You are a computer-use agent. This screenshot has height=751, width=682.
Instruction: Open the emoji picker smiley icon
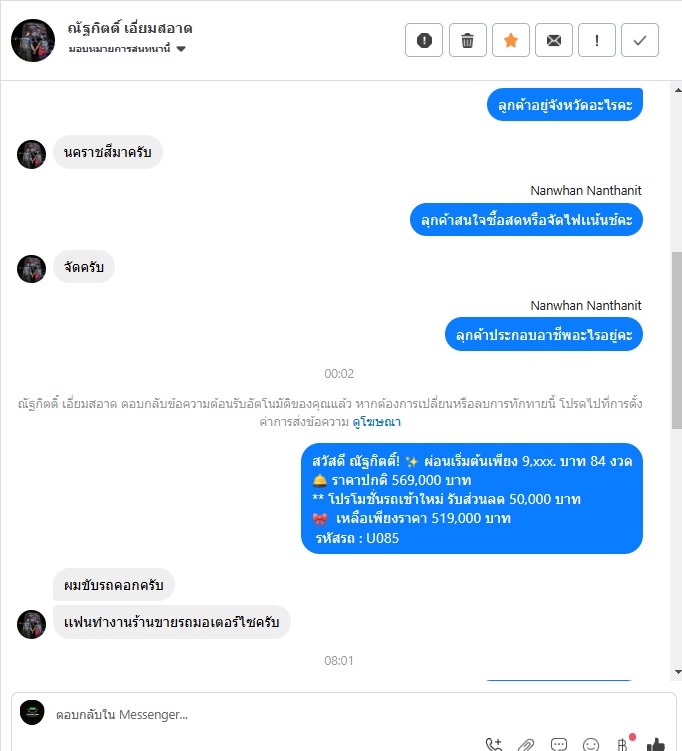click(591, 744)
